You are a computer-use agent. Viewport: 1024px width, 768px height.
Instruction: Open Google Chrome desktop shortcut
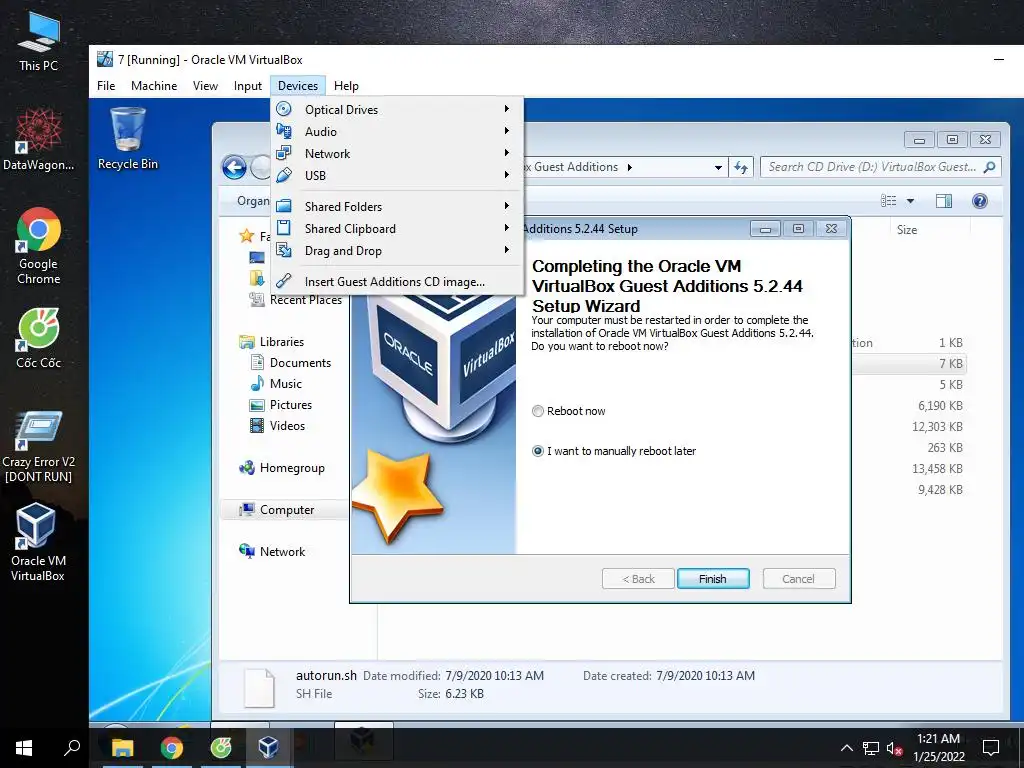pyautogui.click(x=39, y=246)
